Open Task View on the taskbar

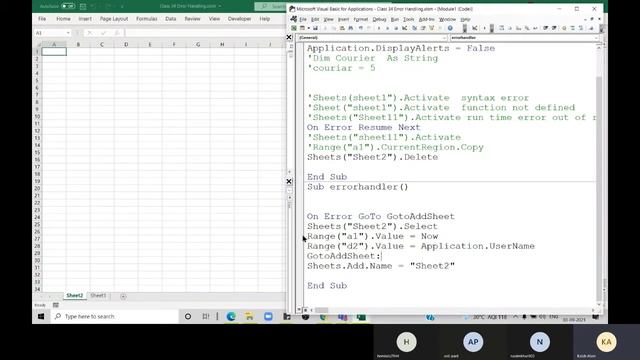206,316
